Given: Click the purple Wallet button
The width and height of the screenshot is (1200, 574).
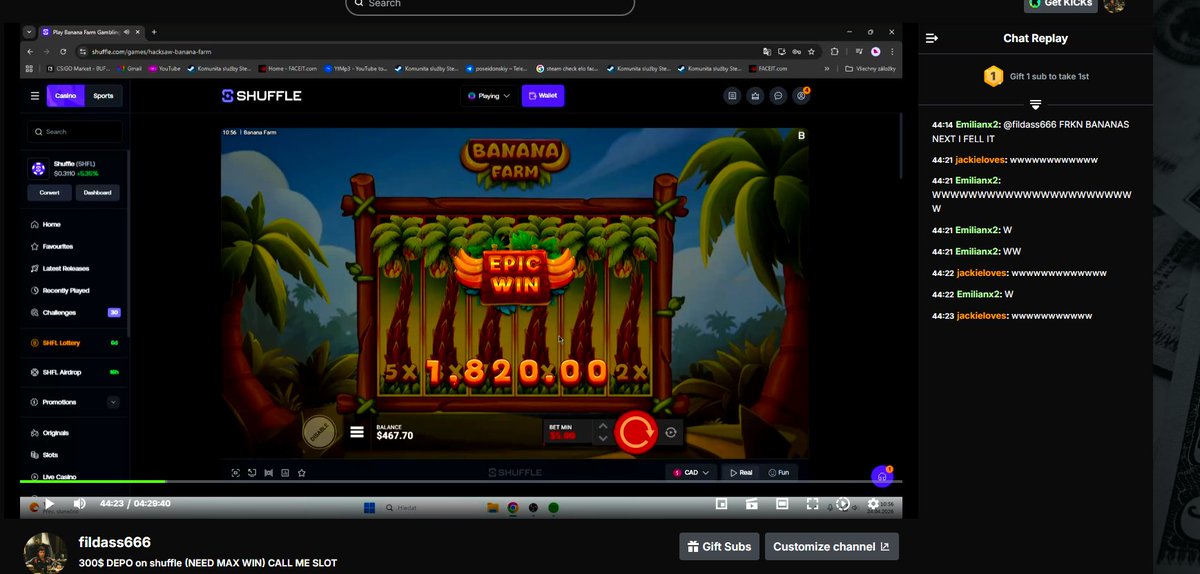Looking at the screenshot, I should click(543, 96).
